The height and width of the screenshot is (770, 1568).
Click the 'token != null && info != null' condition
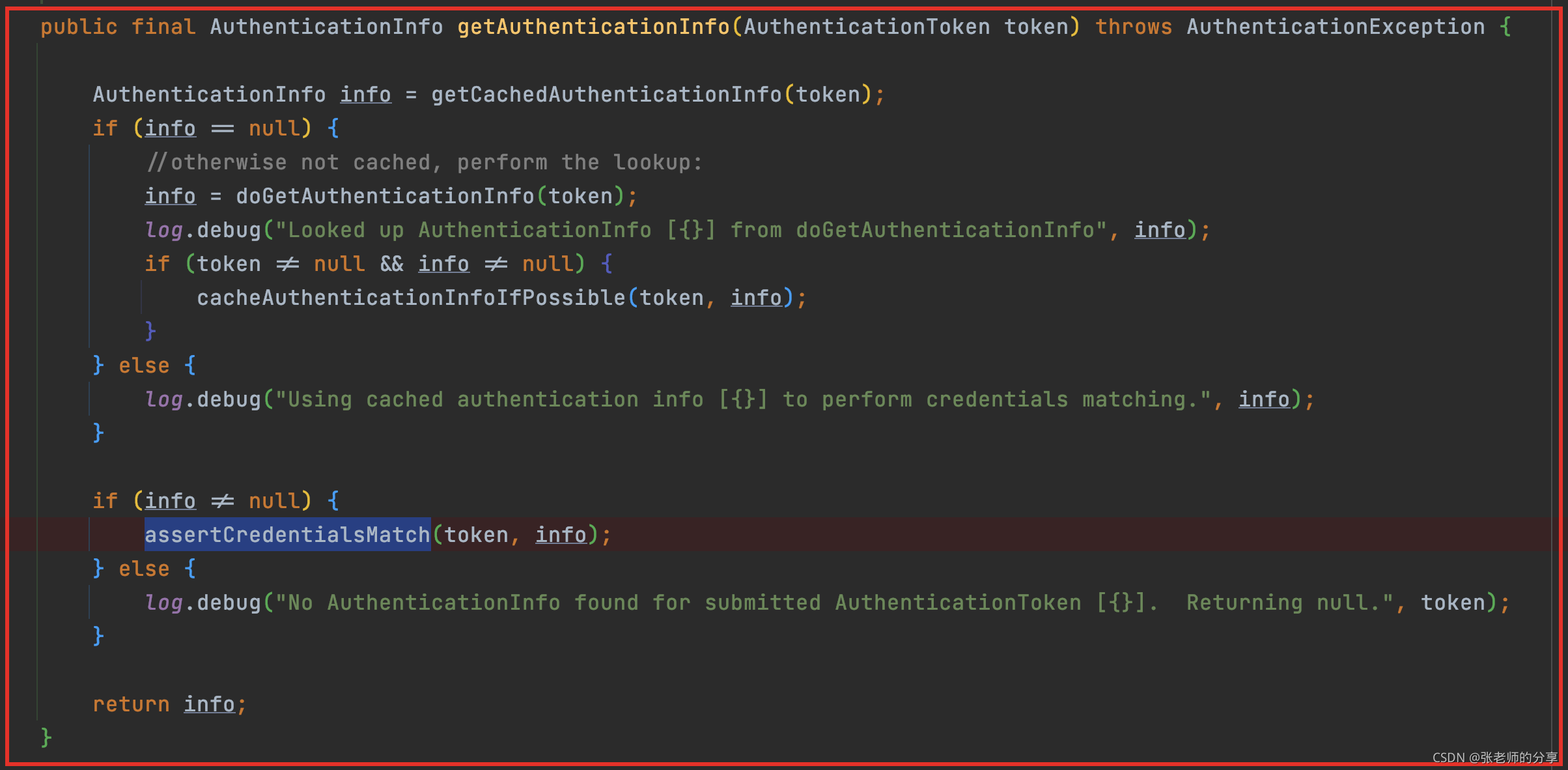click(x=385, y=264)
